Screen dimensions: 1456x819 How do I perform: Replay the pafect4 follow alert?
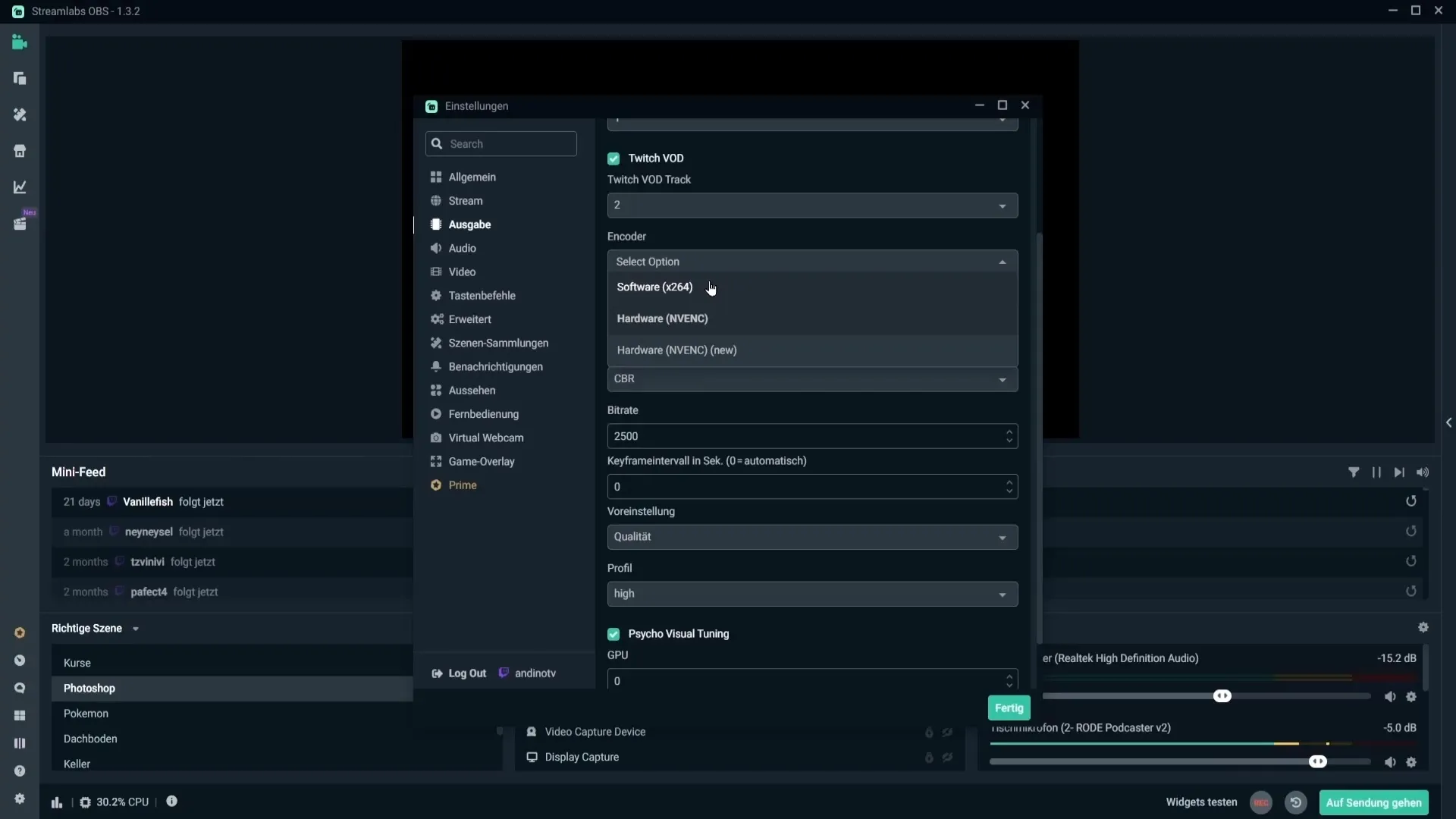[1411, 591]
